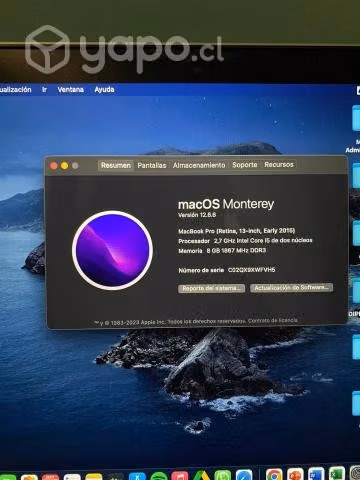Launch PowerPoint from the Dock
The height and width of the screenshot is (480, 360).
[x=295, y=475]
